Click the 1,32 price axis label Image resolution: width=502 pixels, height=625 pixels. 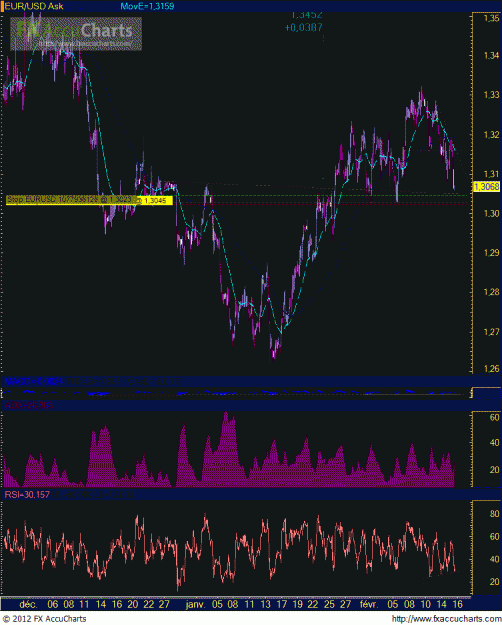(491, 134)
